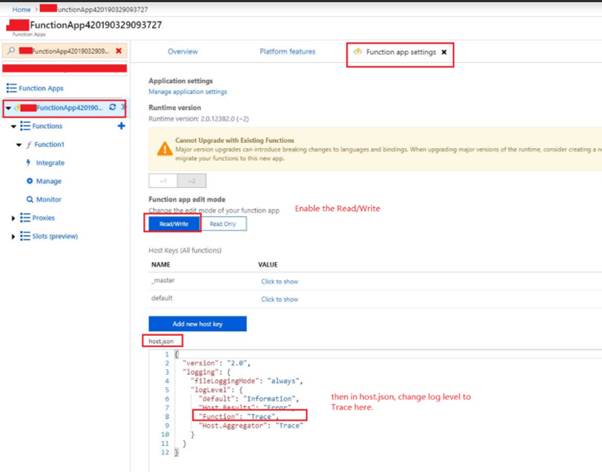Switch to Read Only edit mode
This screenshot has width=602, height=472.
click(223, 224)
